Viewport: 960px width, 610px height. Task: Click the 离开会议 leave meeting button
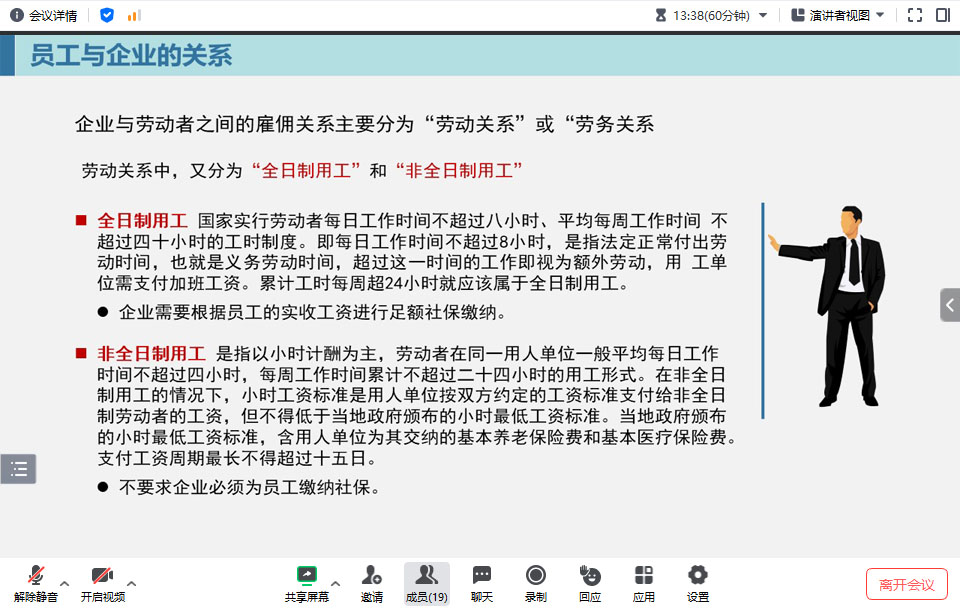tap(907, 584)
